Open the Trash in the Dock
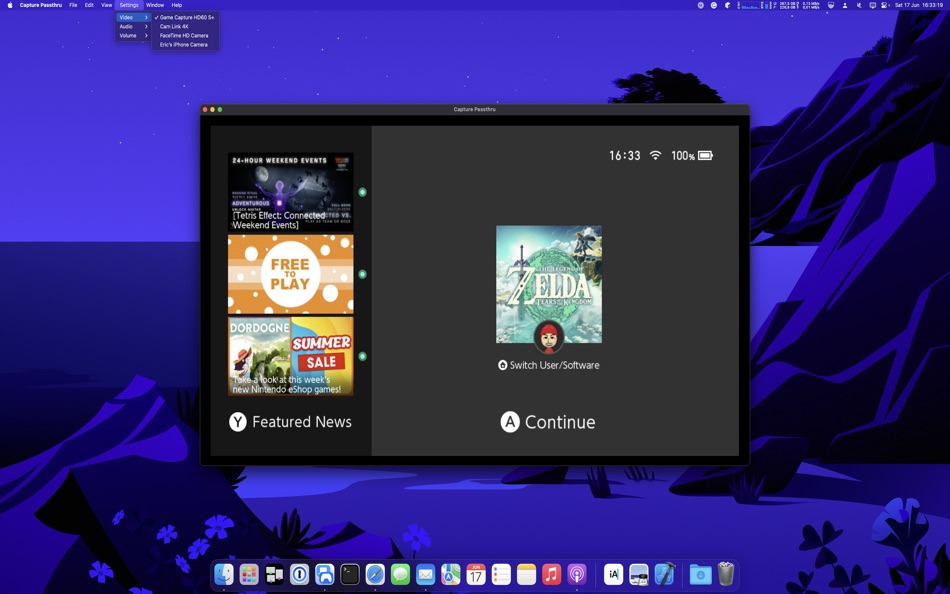The image size is (950, 594). click(x=726, y=573)
